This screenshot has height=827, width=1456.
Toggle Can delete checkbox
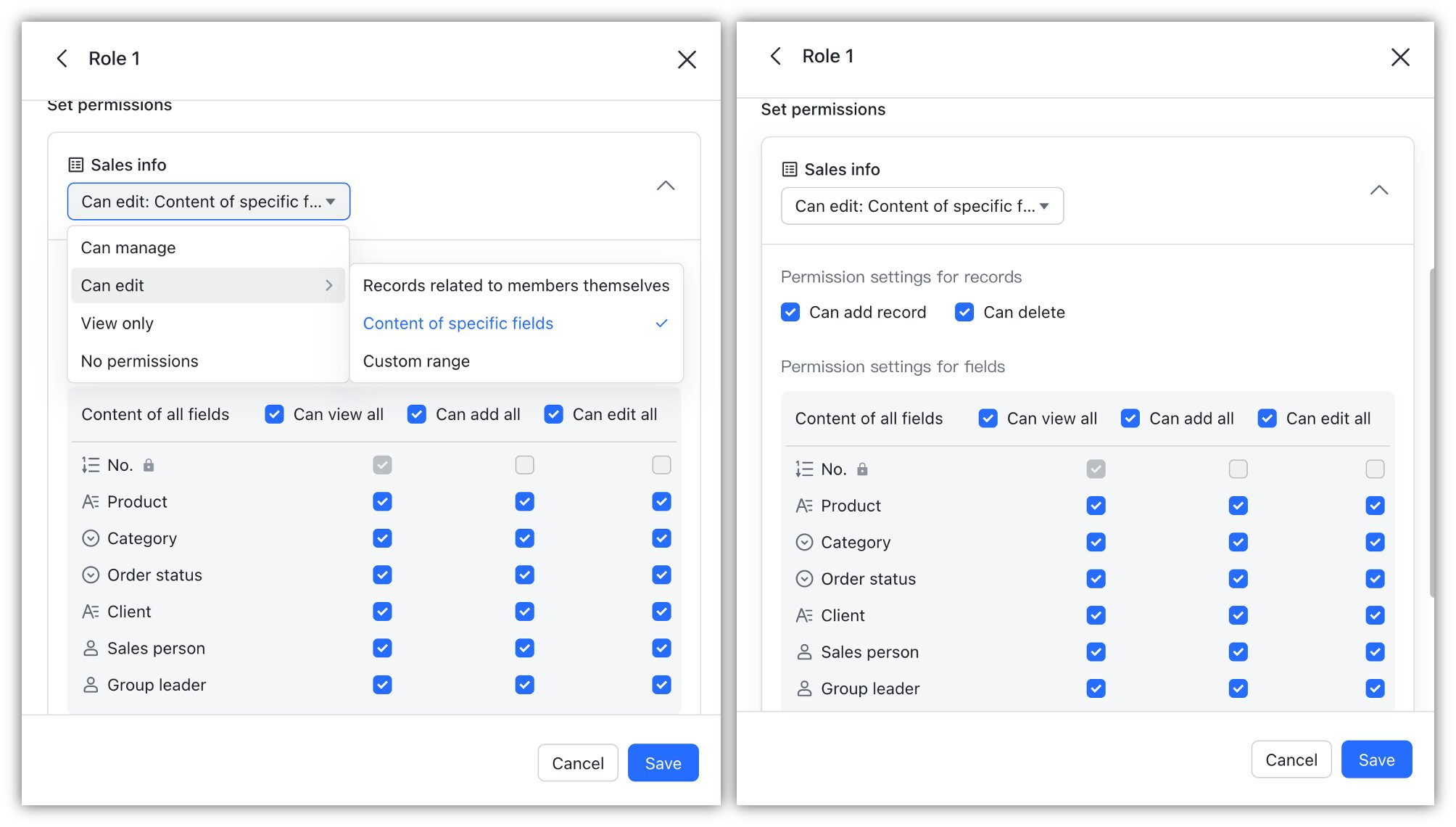point(964,313)
